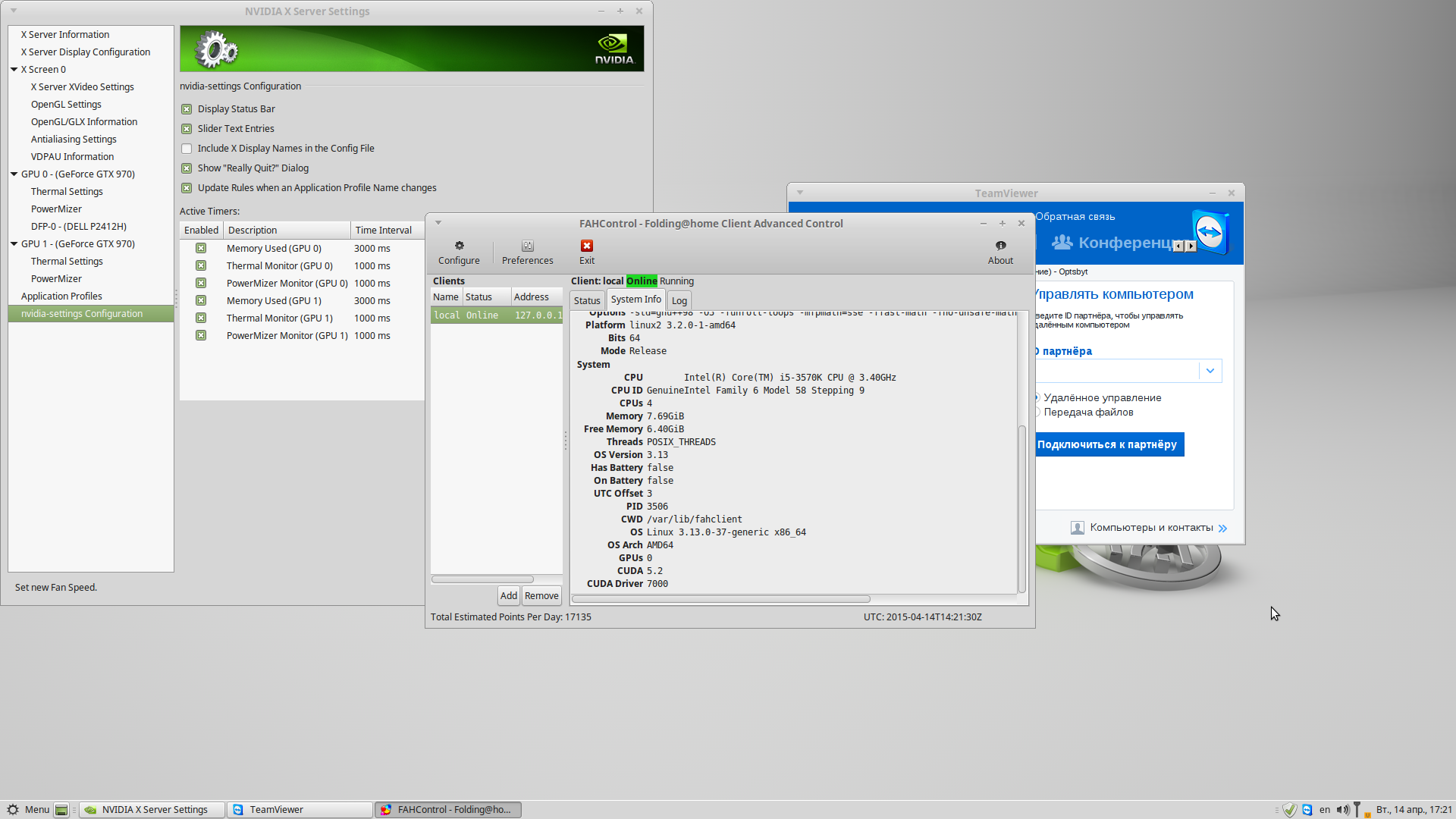The width and height of the screenshot is (1456, 819).
Task: Open the About info icon in FAHControl
Action: (x=1000, y=246)
